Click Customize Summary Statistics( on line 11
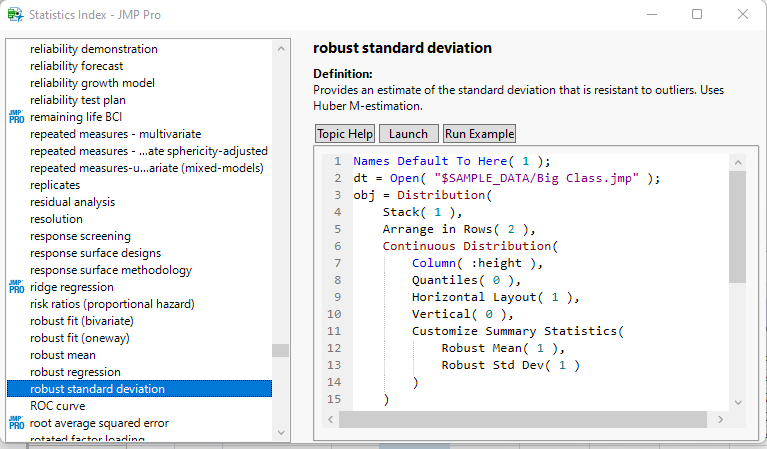 pos(518,331)
